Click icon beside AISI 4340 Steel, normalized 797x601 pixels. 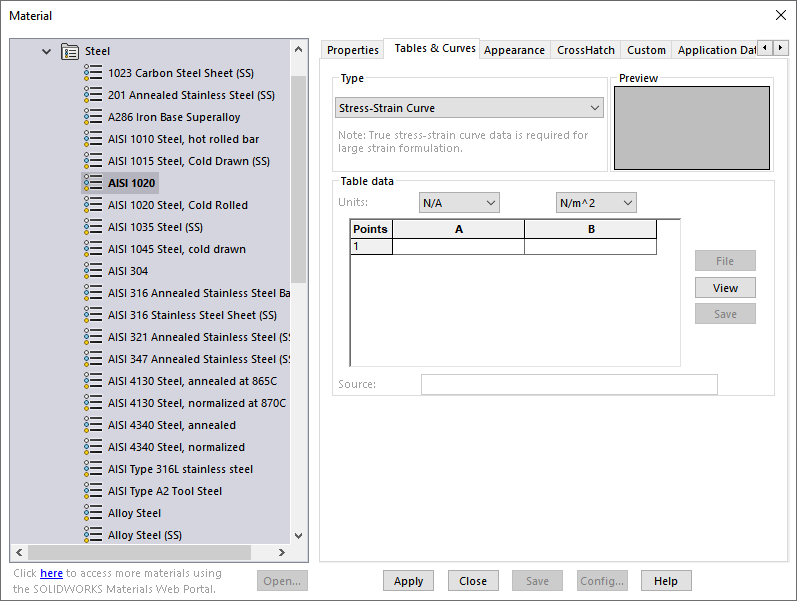tap(93, 447)
